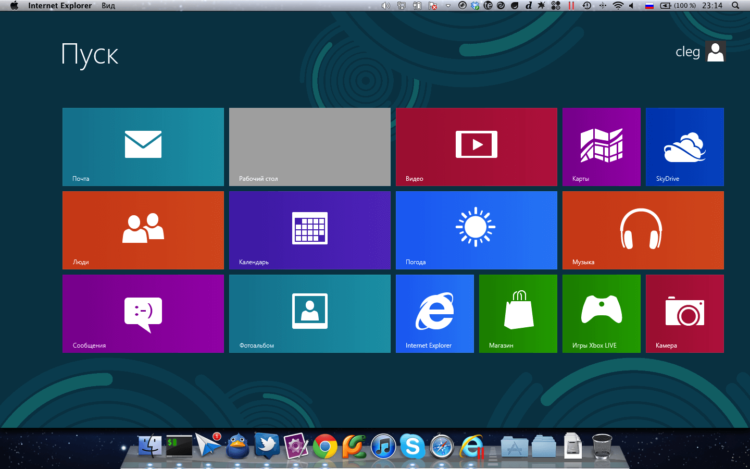Viewport: 750px width, 469px height.
Task: Open the blue bird chat app in Dock
Action: [x=237, y=447]
